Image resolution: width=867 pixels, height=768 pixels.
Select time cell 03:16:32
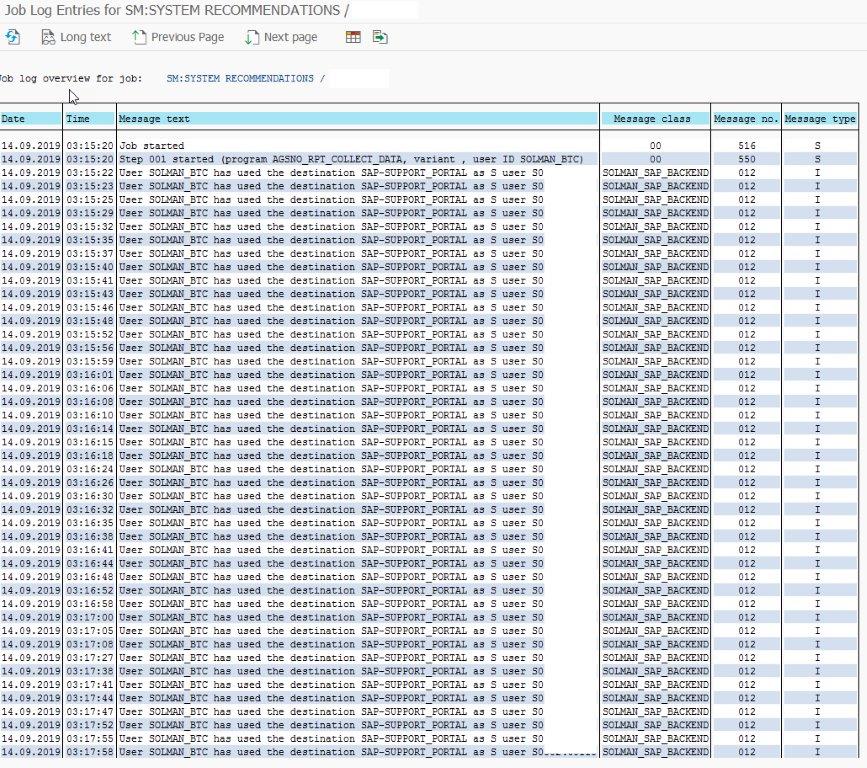[x=90, y=510]
